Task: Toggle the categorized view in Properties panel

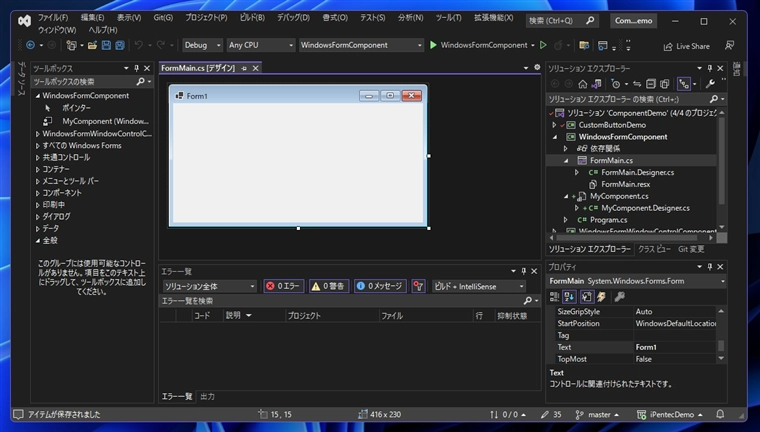Action: tap(554, 297)
